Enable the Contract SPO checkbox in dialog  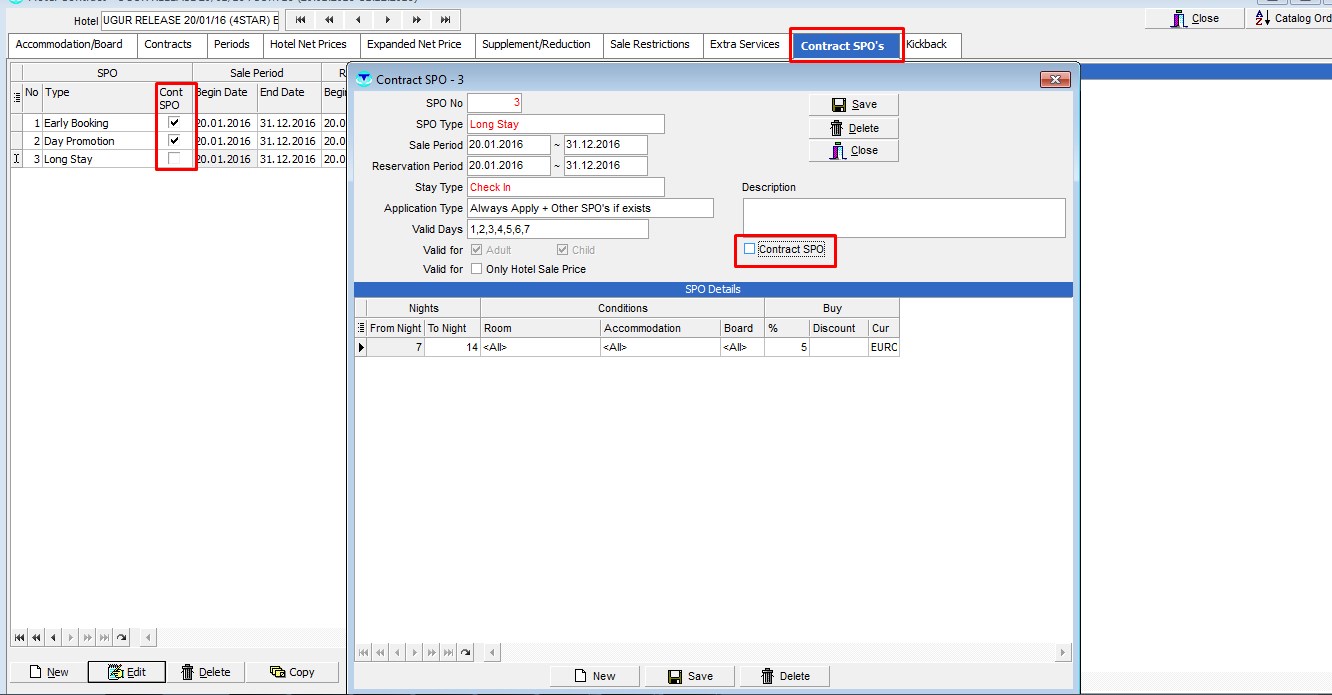tap(750, 249)
